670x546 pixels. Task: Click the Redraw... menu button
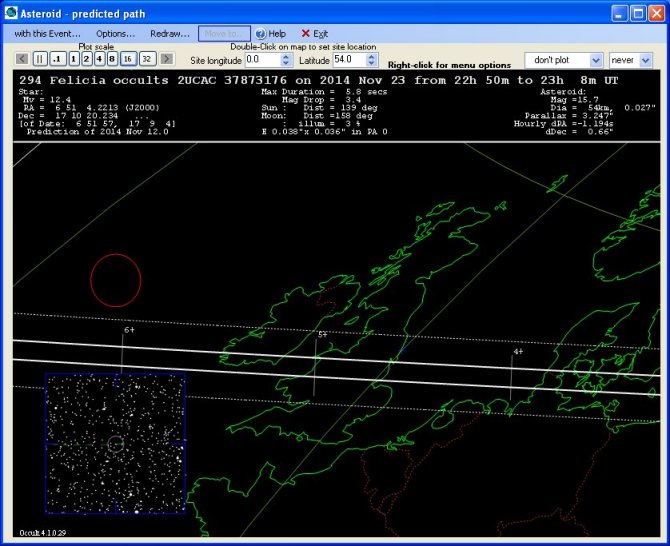[169, 33]
